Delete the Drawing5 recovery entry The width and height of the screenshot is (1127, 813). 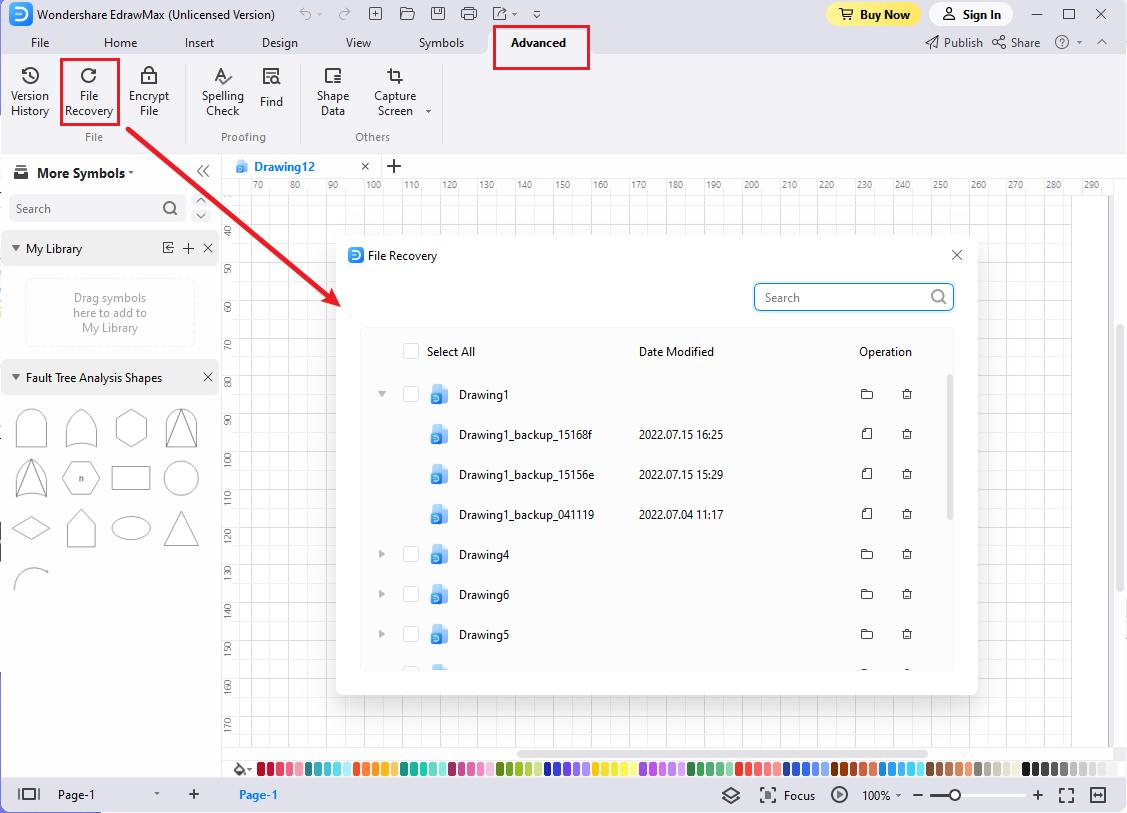(x=907, y=634)
